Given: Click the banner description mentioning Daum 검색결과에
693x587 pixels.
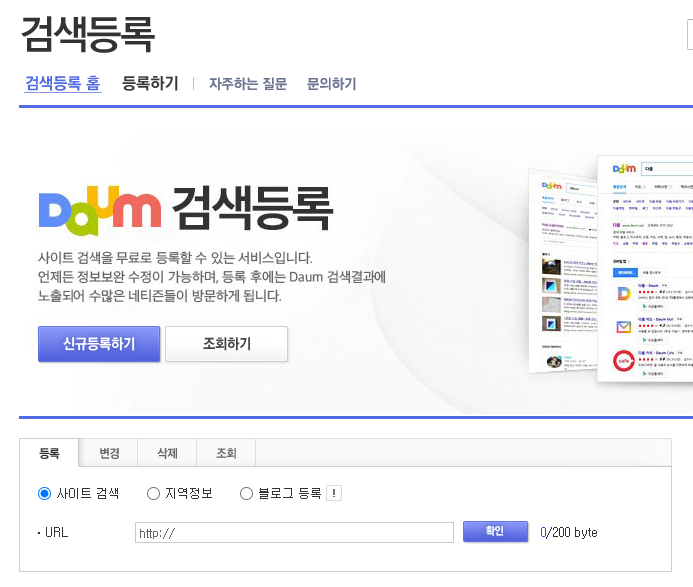Looking at the screenshot, I should click(212, 277).
